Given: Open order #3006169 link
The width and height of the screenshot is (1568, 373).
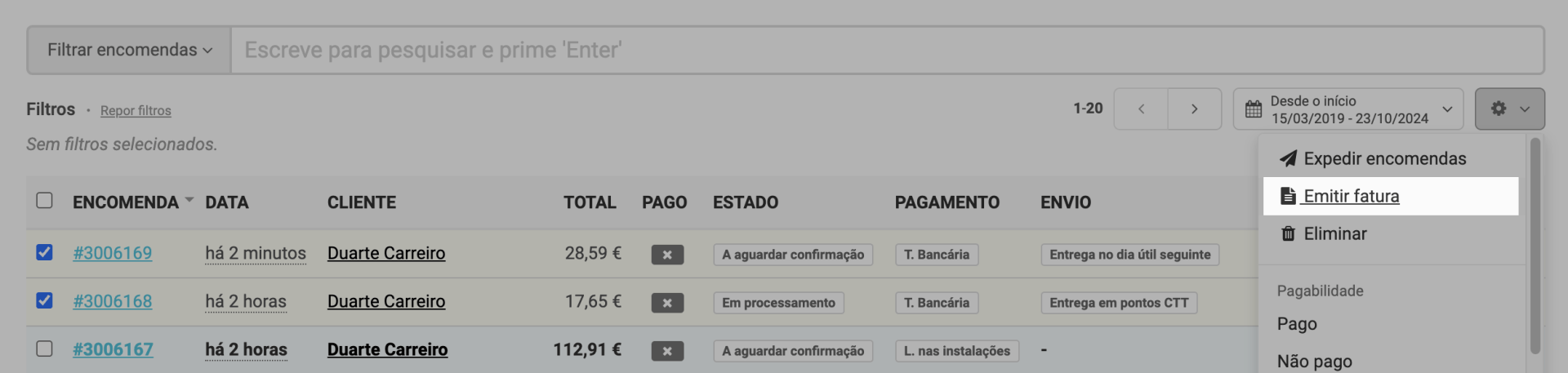Looking at the screenshot, I should (113, 253).
